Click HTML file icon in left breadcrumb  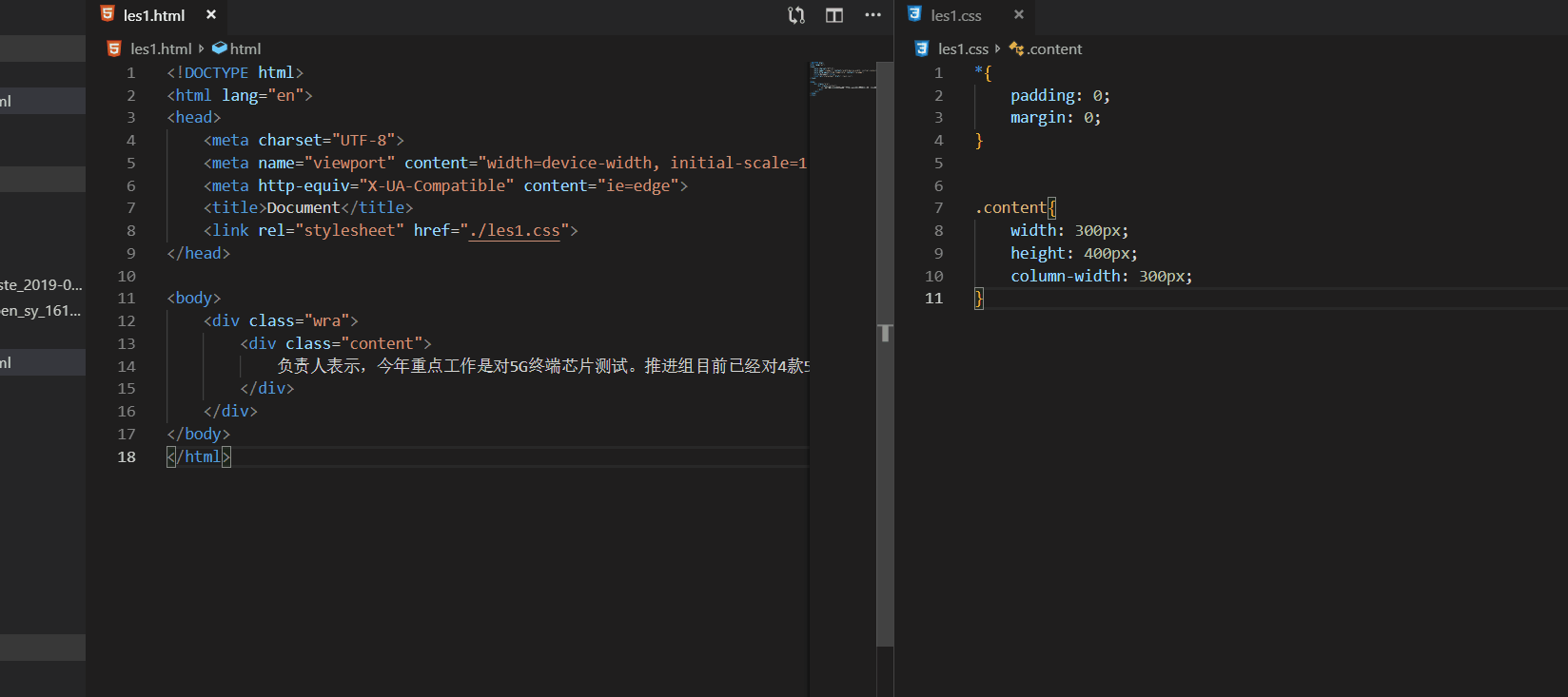tap(114, 48)
